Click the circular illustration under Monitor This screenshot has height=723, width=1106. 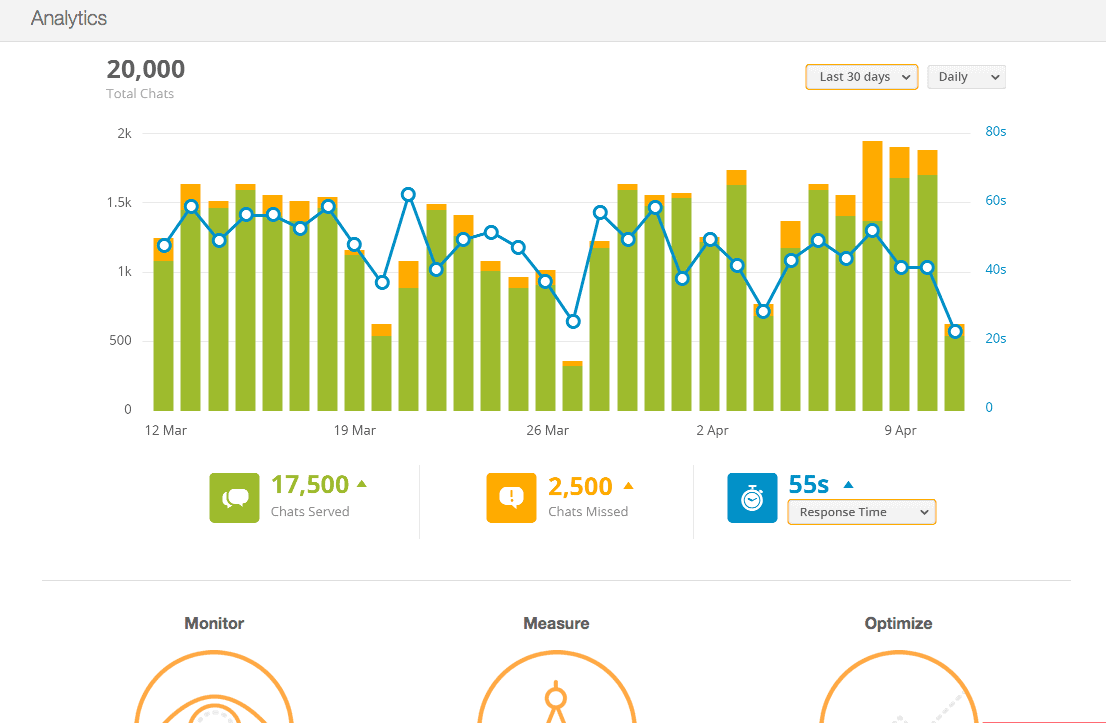[214, 687]
